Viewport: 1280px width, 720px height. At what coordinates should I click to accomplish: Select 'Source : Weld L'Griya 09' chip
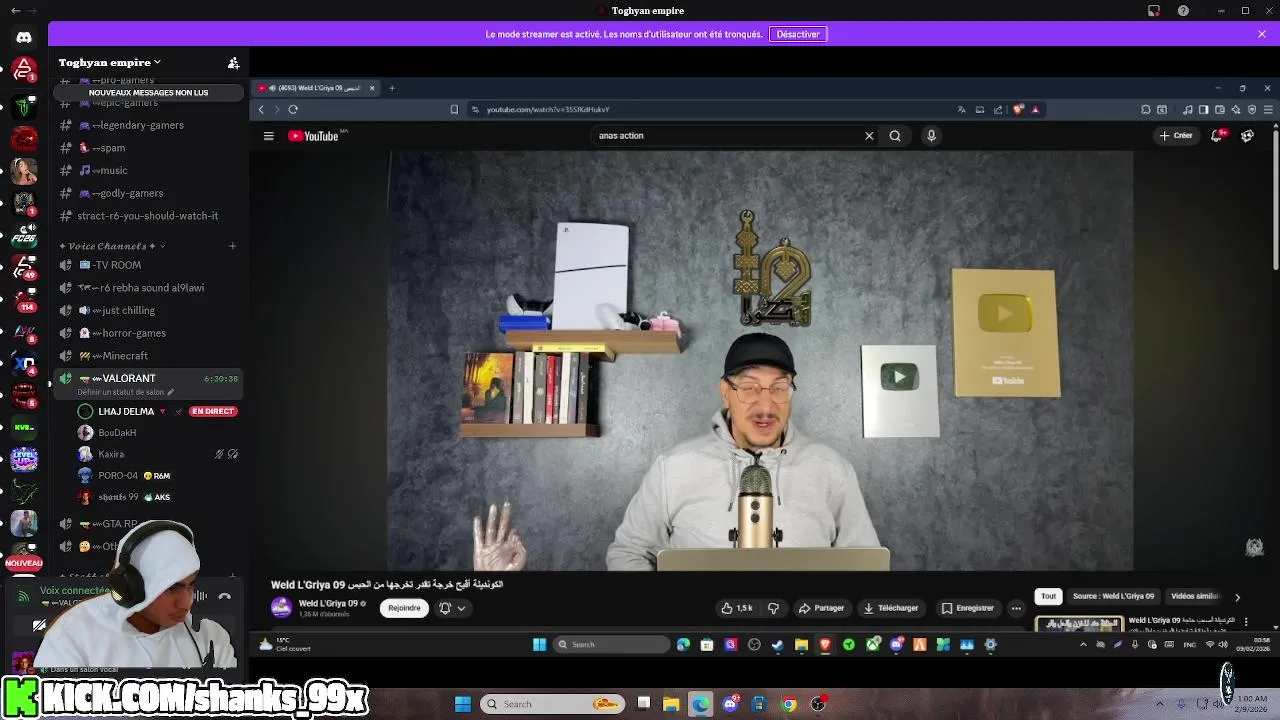[x=1113, y=596]
